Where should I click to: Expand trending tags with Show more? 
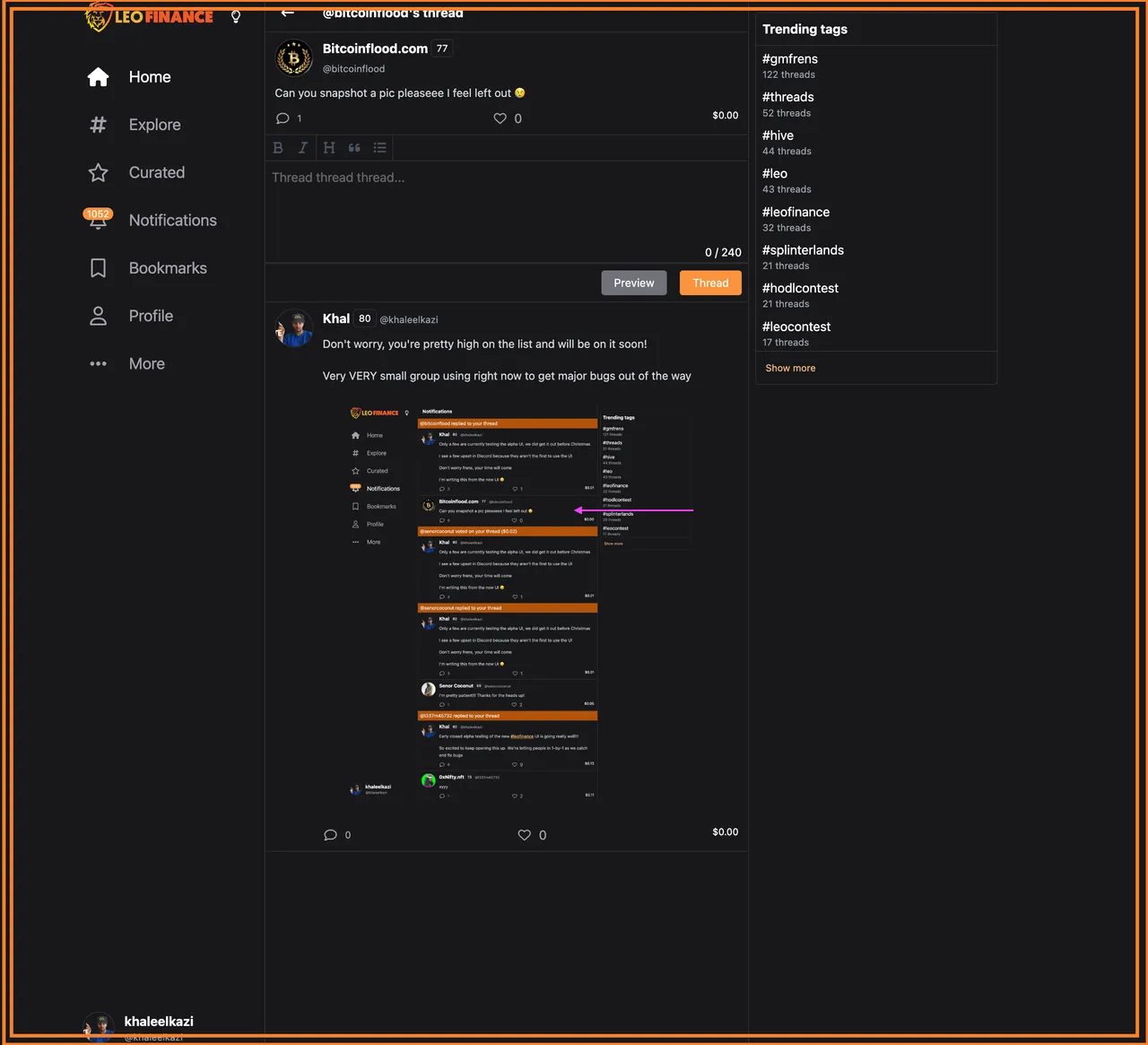click(790, 368)
